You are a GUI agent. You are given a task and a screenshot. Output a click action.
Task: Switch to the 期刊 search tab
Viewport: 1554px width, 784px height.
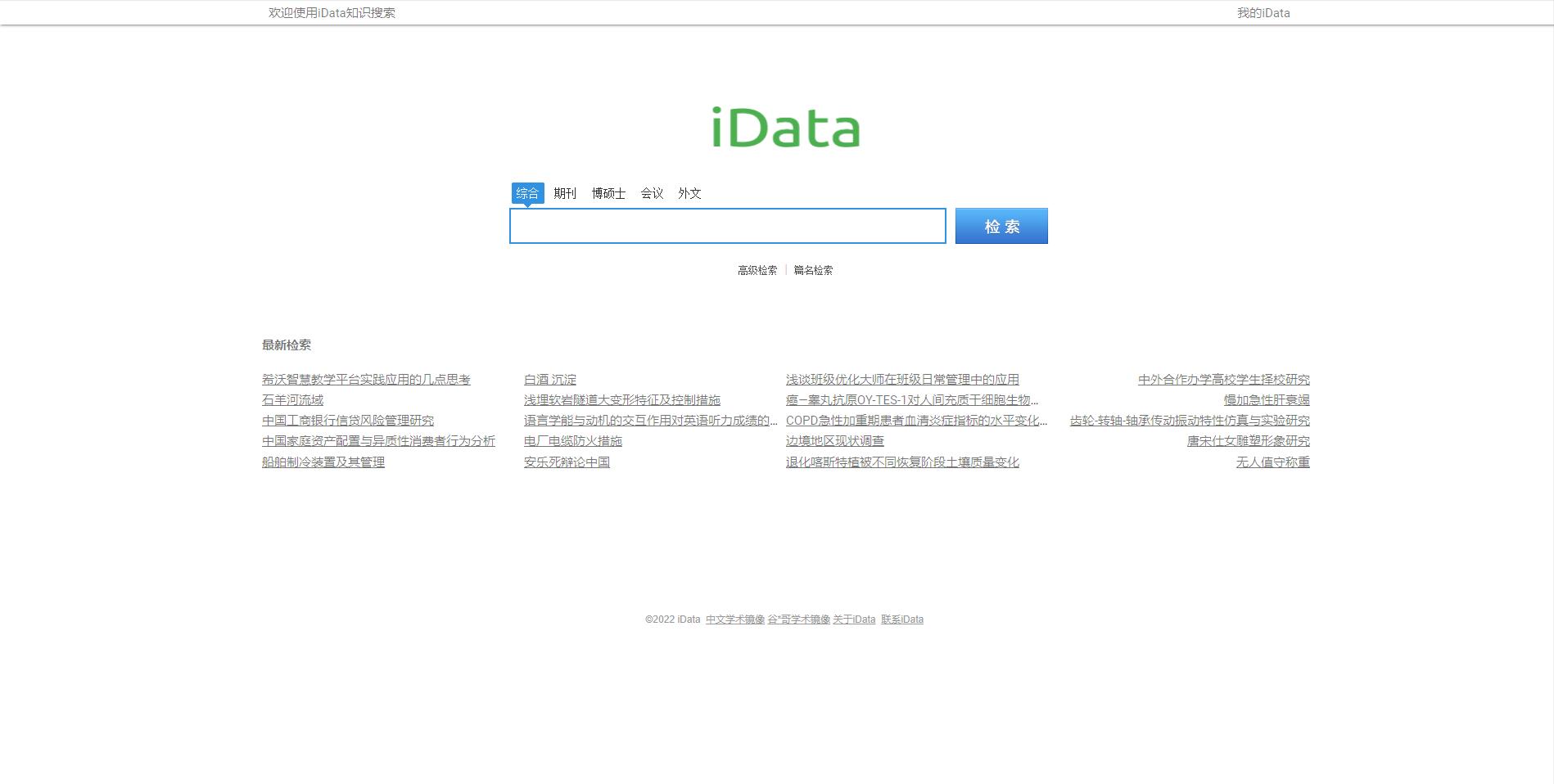pos(566,193)
